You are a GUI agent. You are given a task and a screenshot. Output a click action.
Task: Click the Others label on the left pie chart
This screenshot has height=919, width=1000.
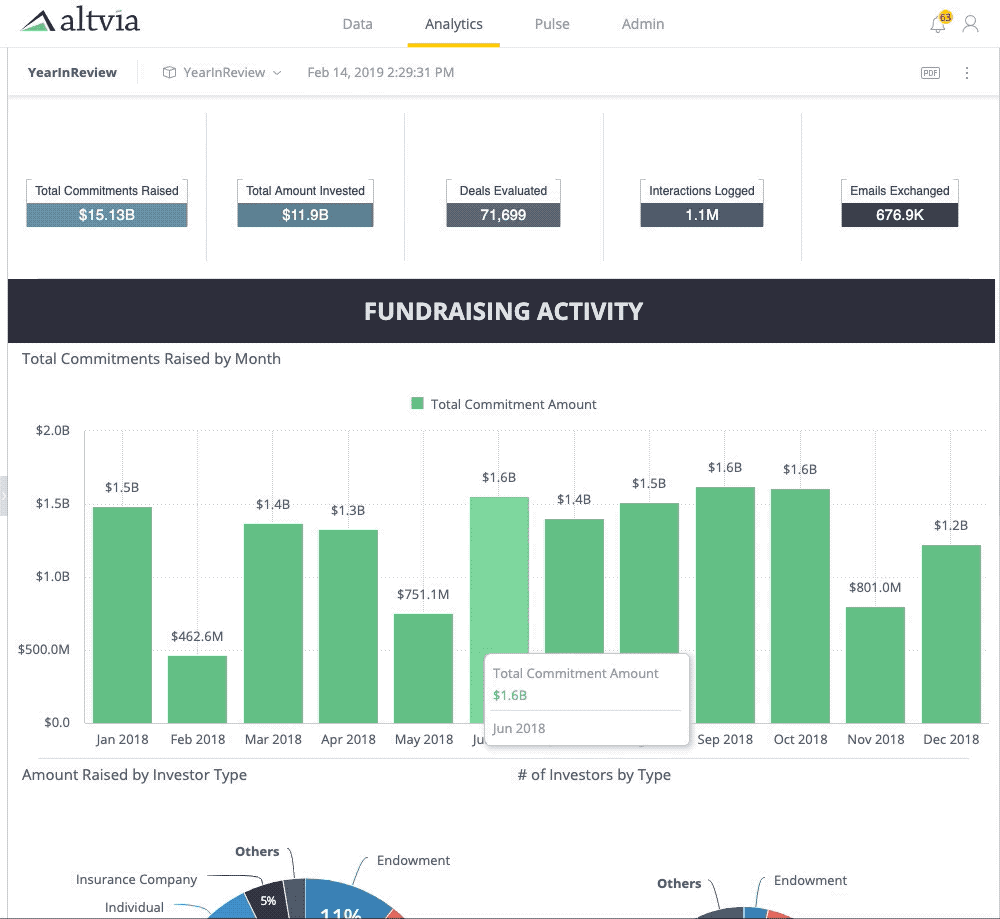[257, 851]
